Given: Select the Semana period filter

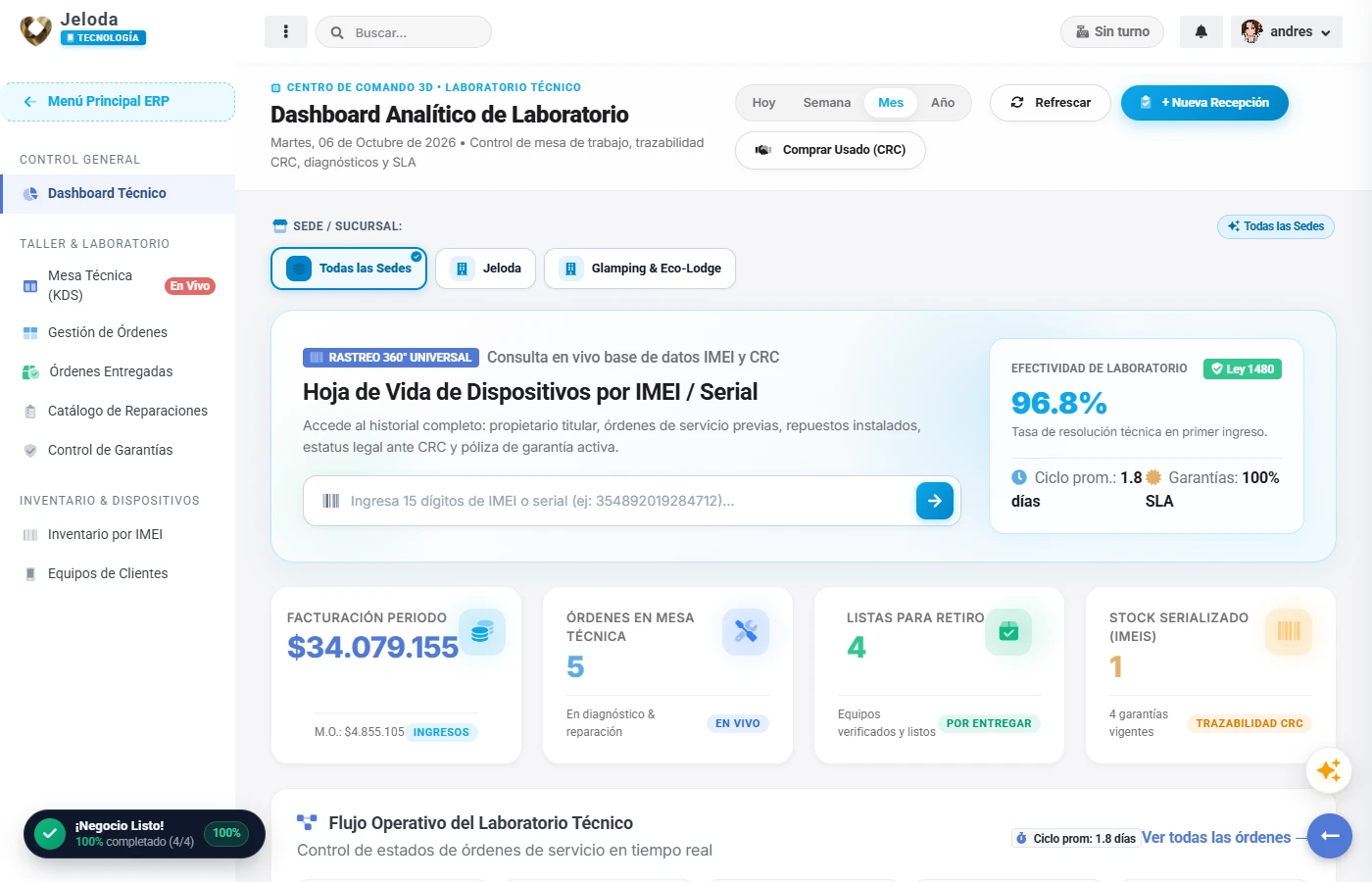Looking at the screenshot, I should point(827,103).
